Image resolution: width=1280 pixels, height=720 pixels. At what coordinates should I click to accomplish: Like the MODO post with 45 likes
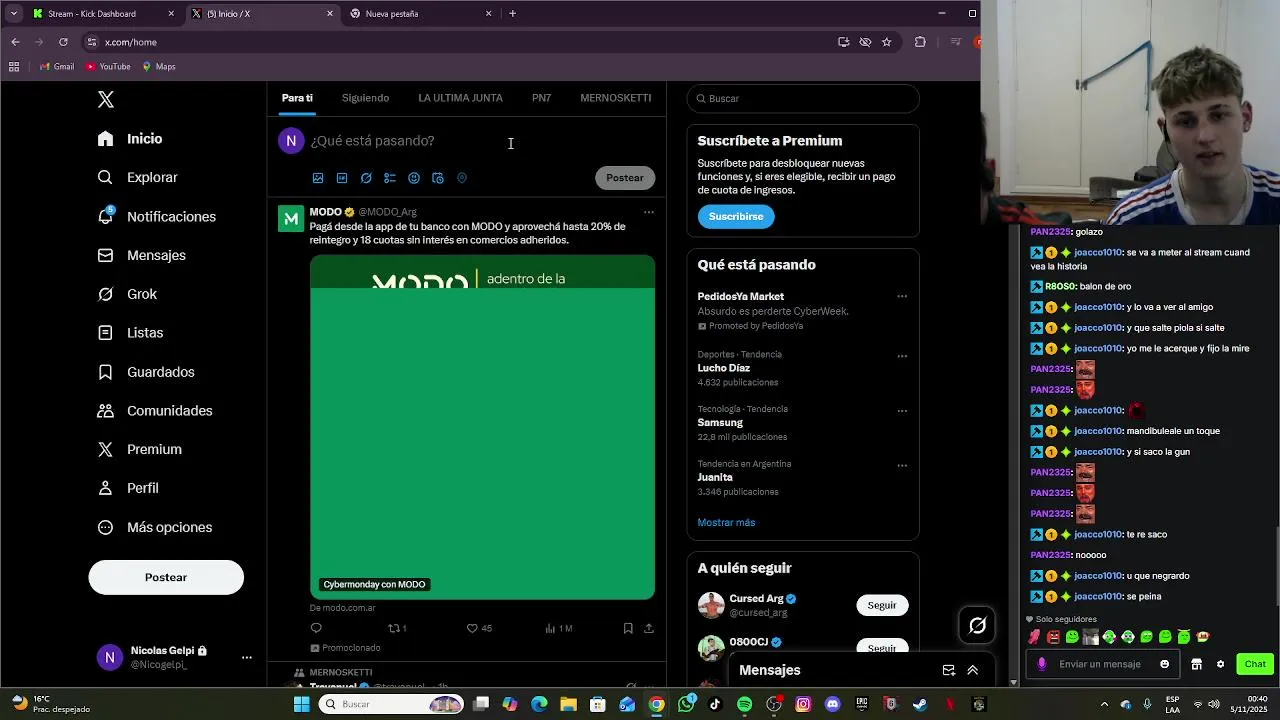pos(479,628)
